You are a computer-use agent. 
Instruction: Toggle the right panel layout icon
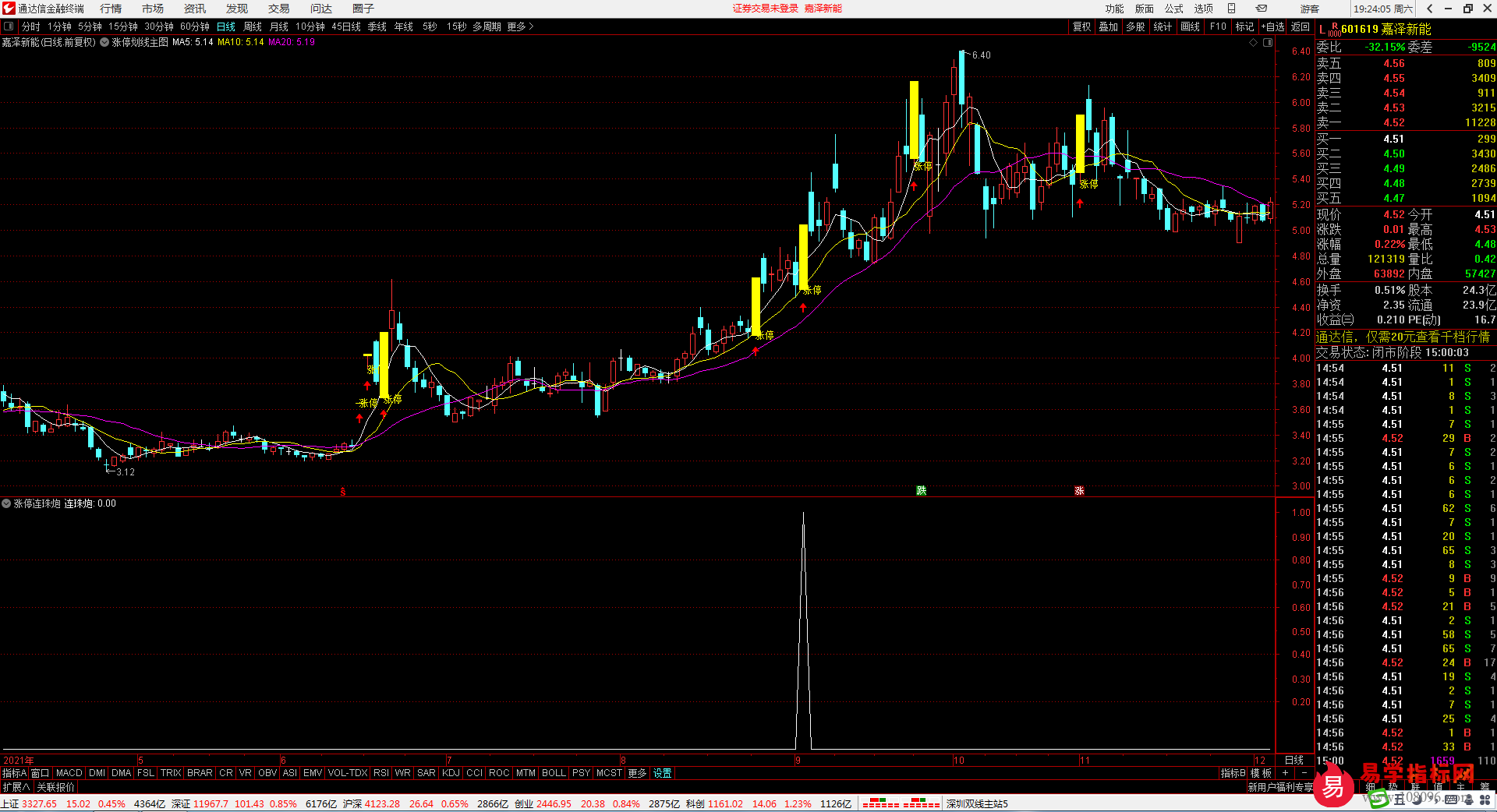click(x=1268, y=43)
